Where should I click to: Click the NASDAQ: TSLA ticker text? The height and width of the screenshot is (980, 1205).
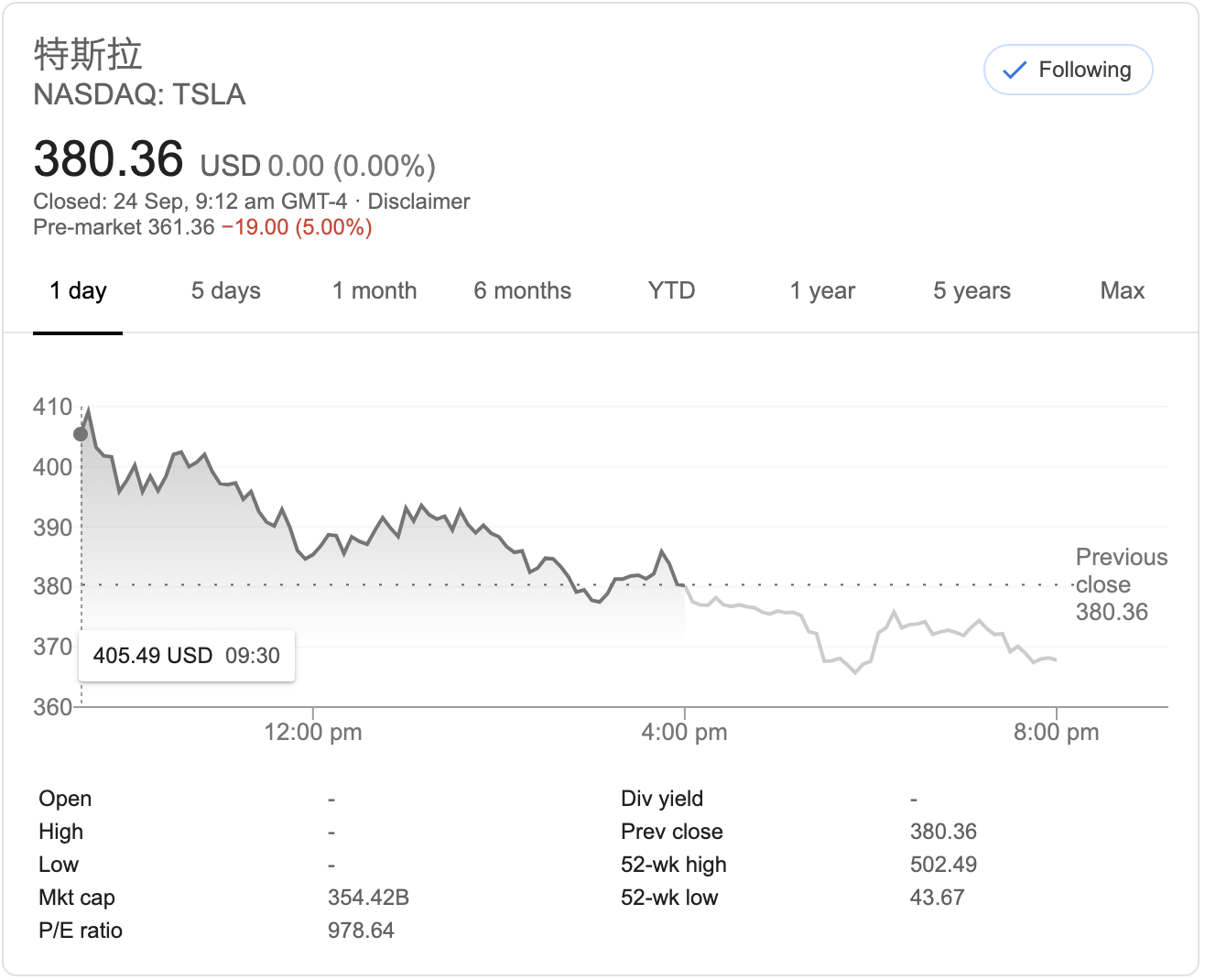pyautogui.click(x=139, y=94)
